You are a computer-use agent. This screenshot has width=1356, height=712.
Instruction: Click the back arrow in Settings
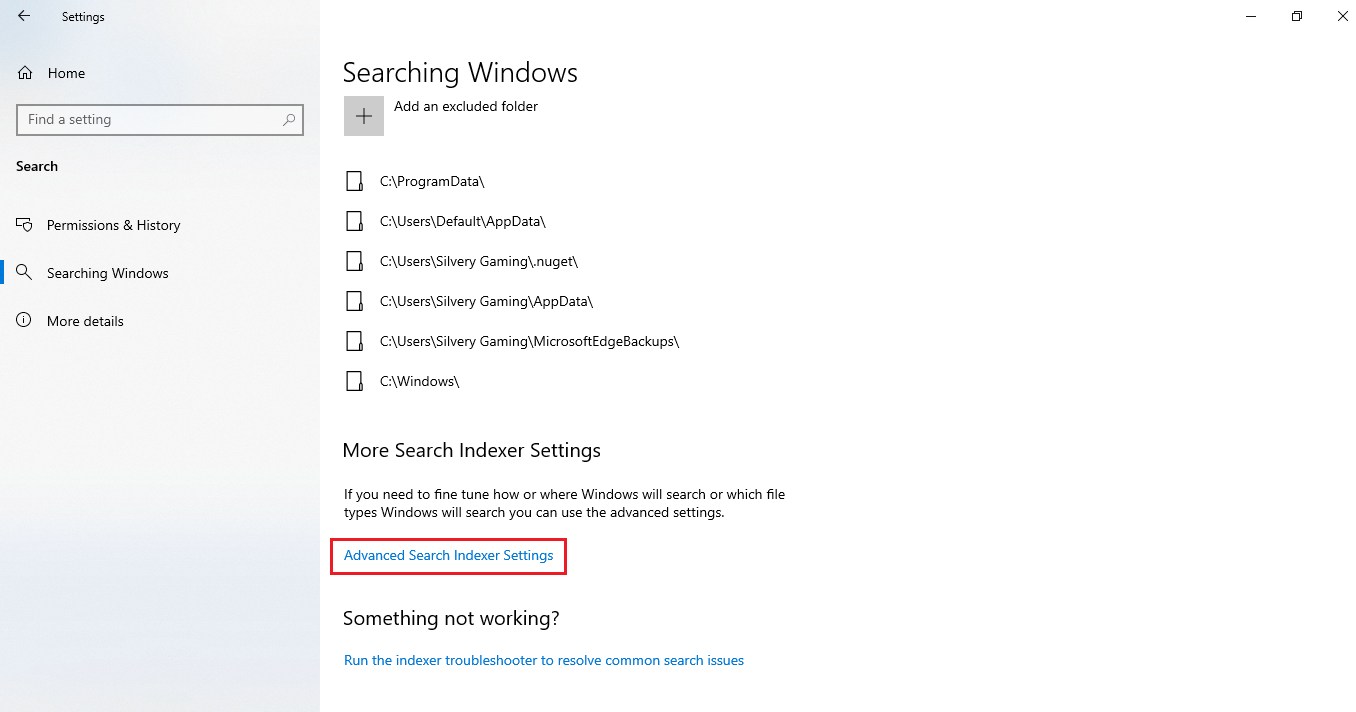(24, 16)
